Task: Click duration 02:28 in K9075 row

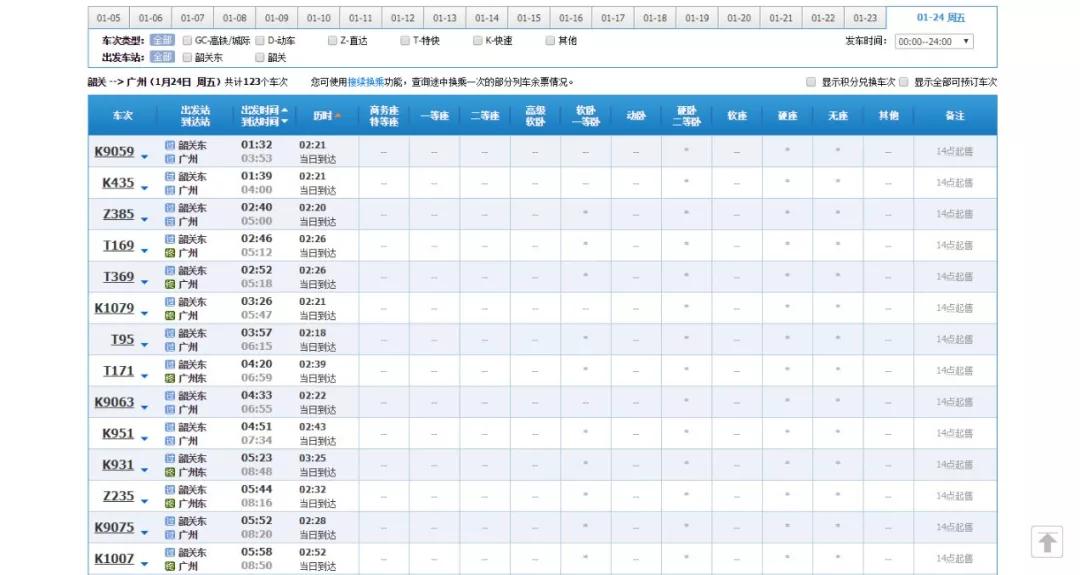Action: (x=312, y=521)
